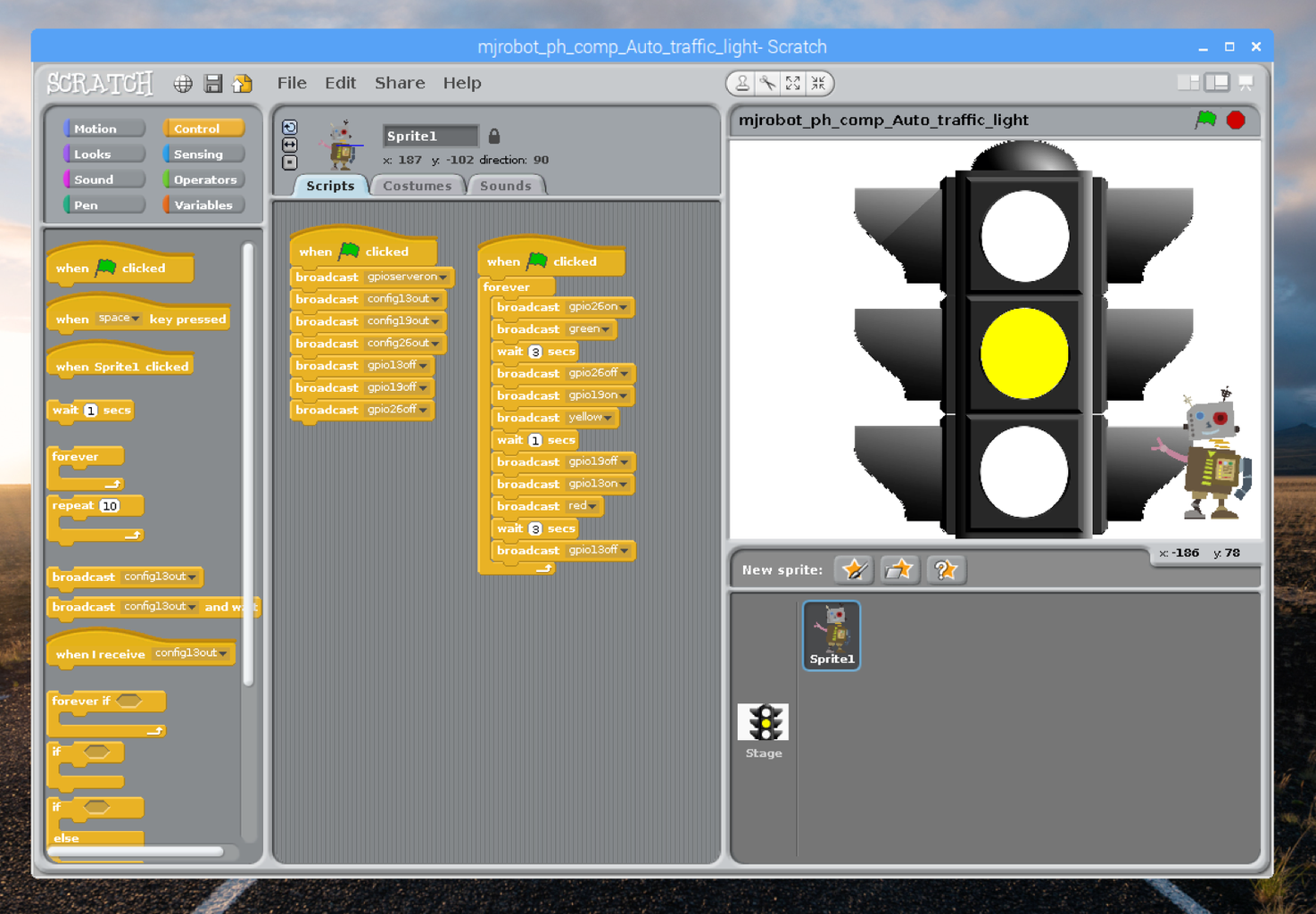
Task: Select the grow sprite tool
Action: tap(793, 83)
